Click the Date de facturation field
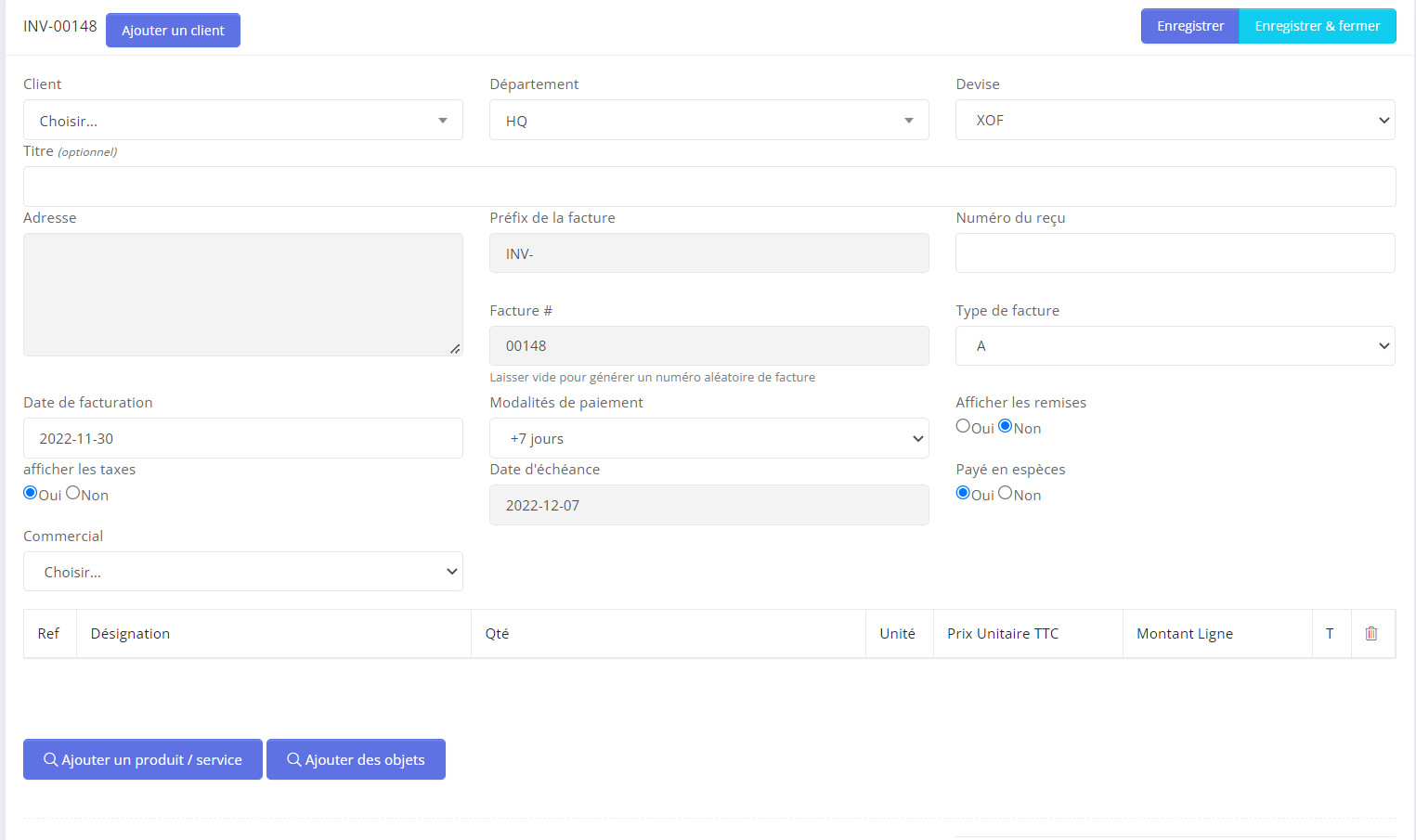Screen dimensions: 1416x840 242,438
